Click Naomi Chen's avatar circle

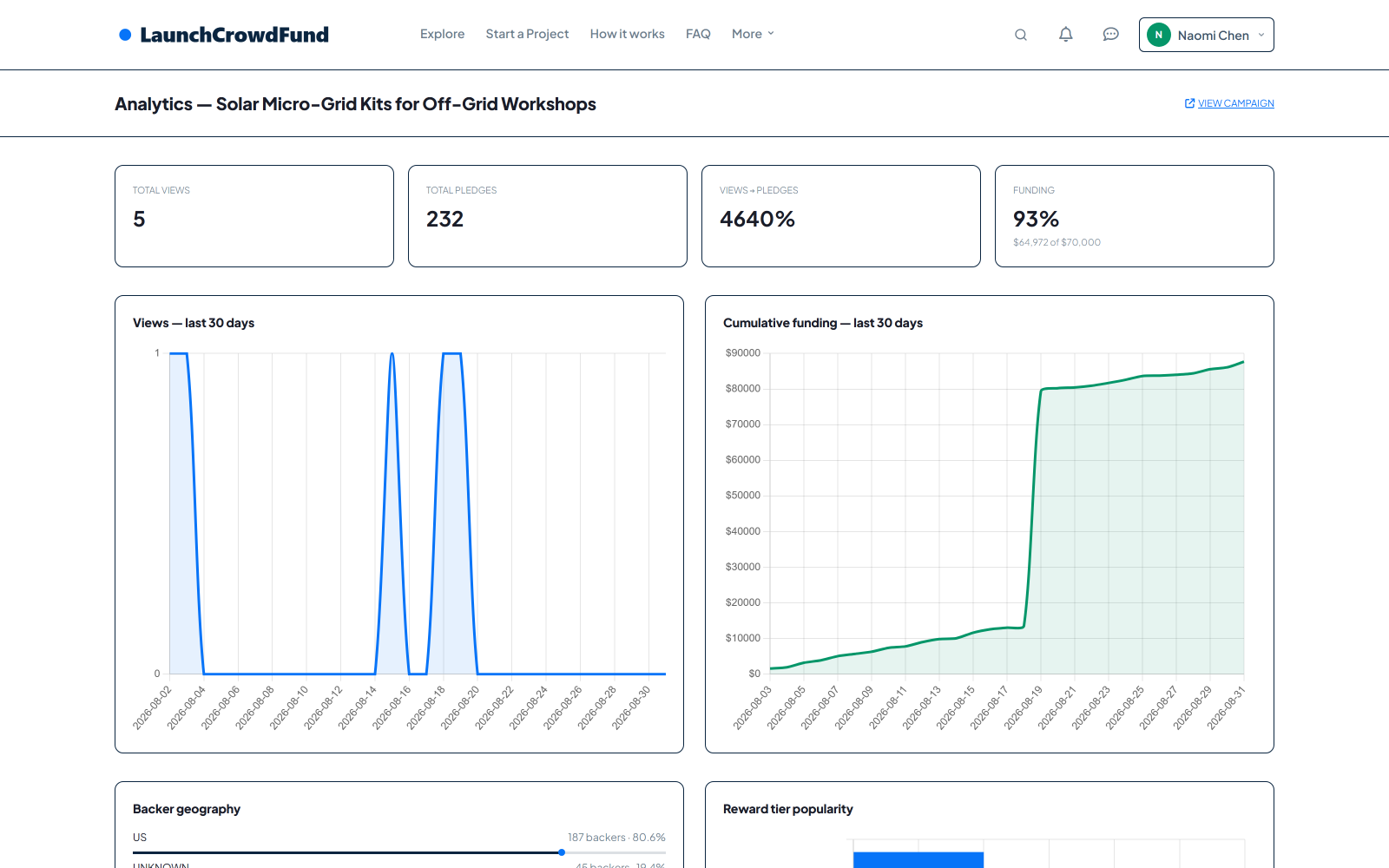[1159, 35]
